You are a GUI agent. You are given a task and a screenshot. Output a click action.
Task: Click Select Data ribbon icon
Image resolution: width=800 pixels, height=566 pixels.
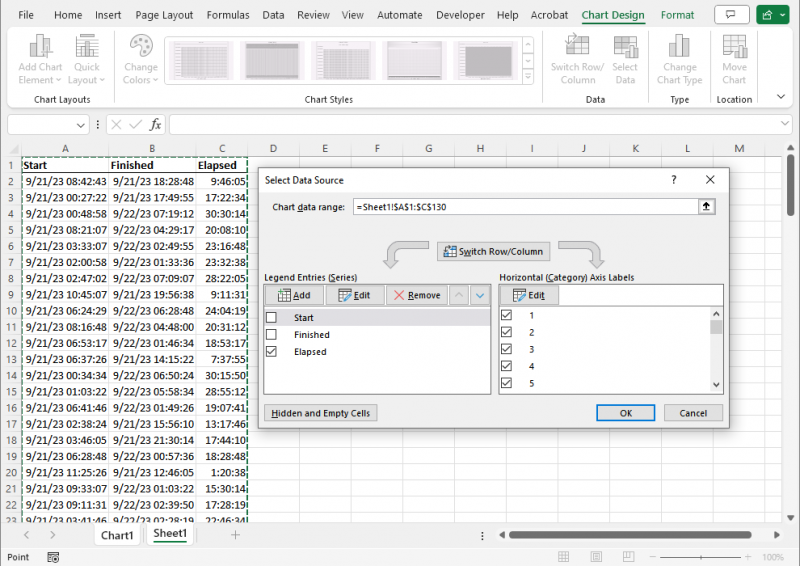click(625, 59)
